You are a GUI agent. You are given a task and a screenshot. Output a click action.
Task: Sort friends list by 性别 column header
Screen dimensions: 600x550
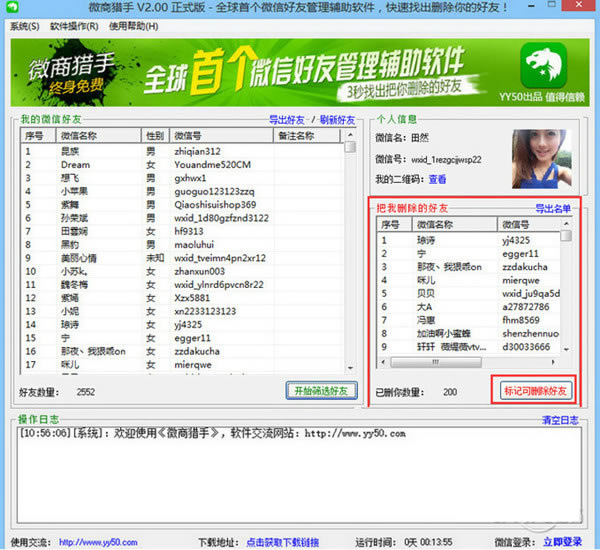pos(155,136)
